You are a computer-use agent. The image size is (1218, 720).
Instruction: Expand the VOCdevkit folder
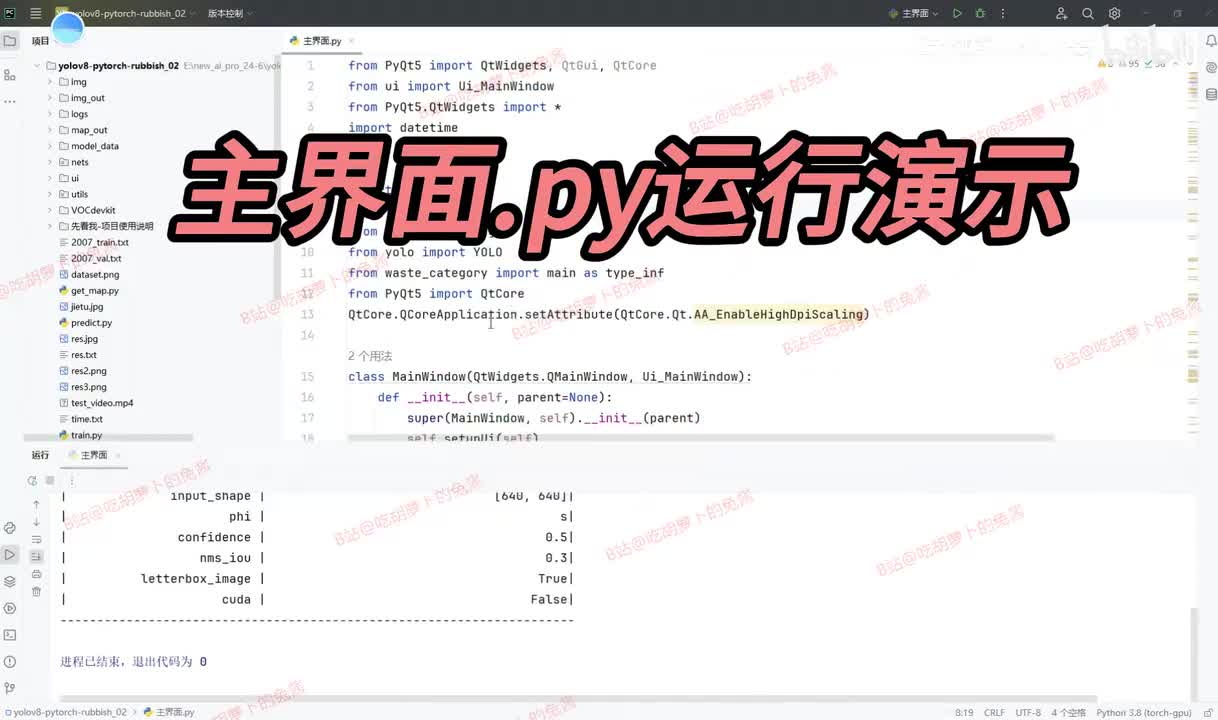(51, 210)
